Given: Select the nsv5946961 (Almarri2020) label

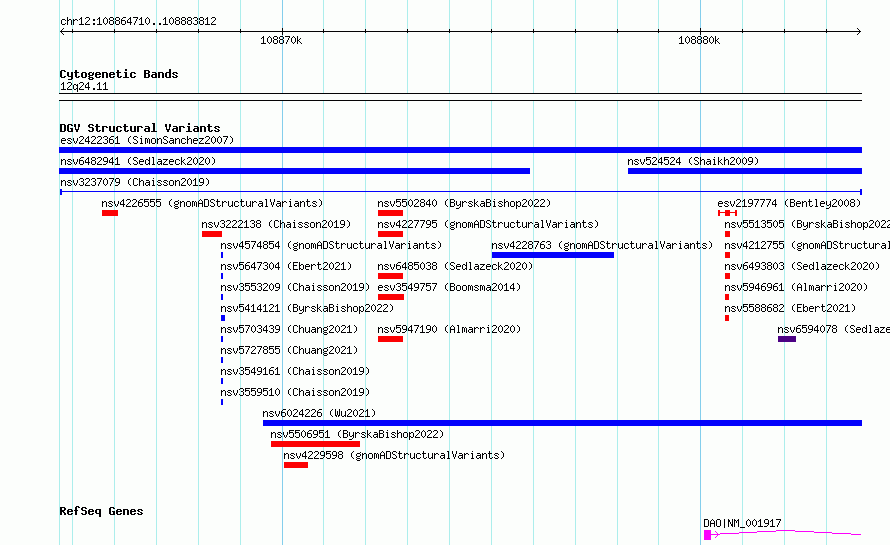Looking at the screenshot, I should pos(796,287).
